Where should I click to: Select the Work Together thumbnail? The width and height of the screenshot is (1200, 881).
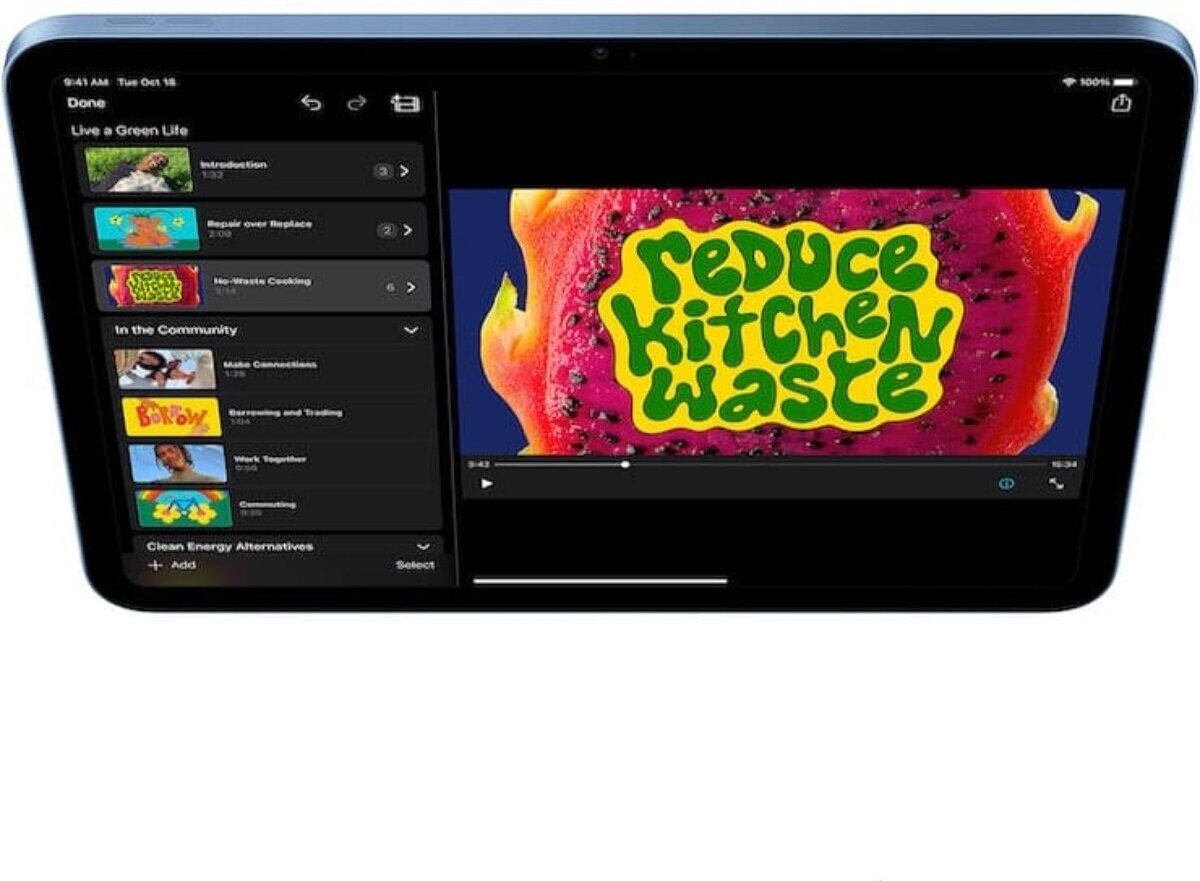(x=177, y=463)
